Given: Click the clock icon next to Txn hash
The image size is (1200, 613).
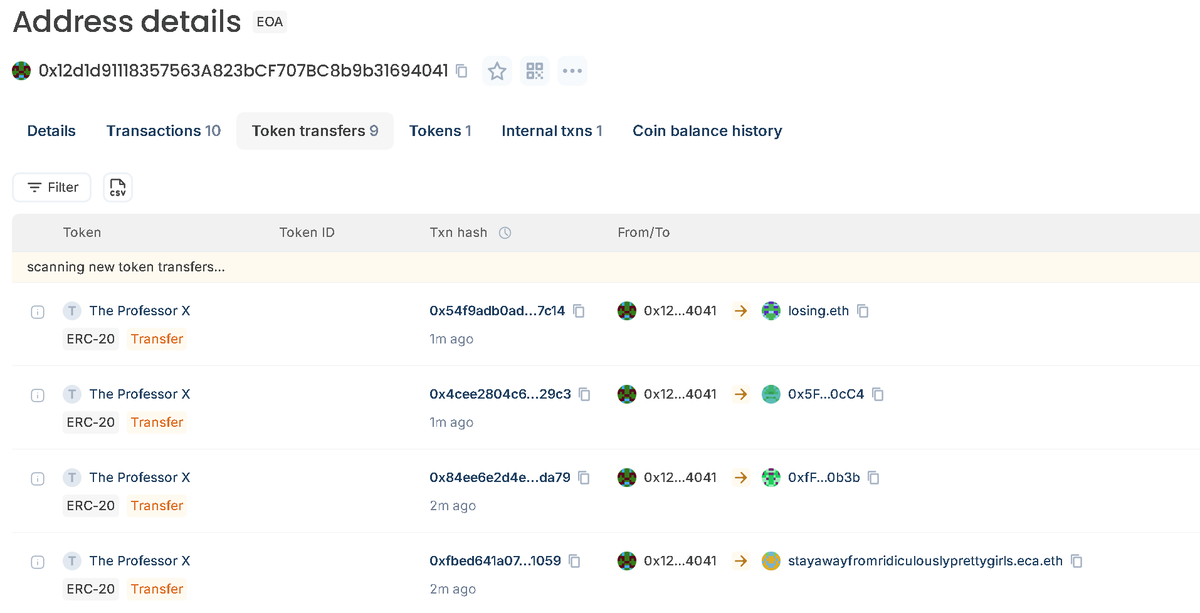Looking at the screenshot, I should click(505, 233).
